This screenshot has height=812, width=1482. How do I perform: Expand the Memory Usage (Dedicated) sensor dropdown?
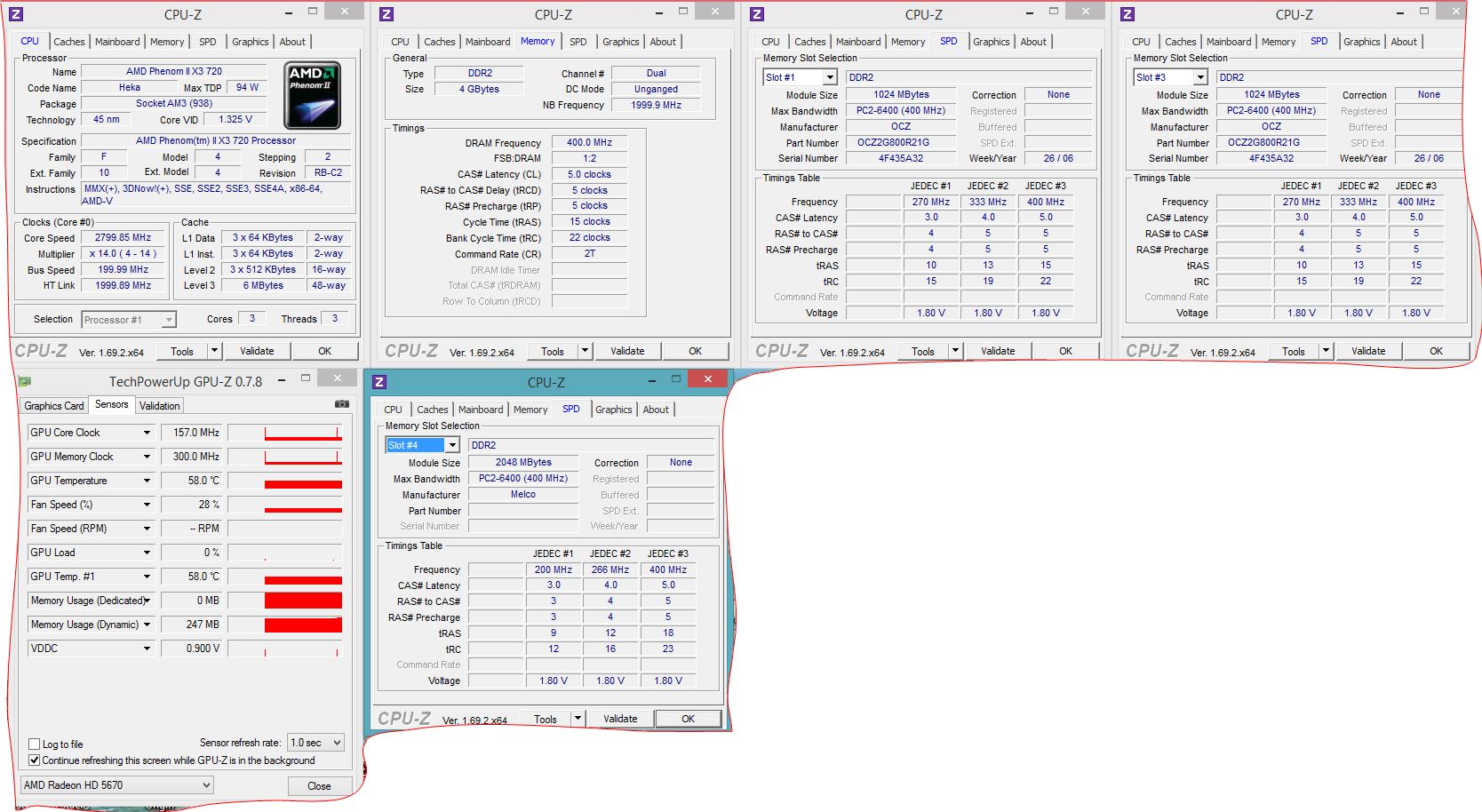pyautogui.click(x=147, y=601)
